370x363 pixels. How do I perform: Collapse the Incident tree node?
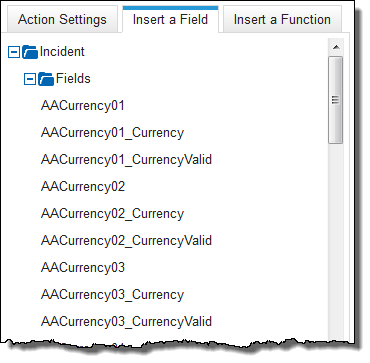(14, 52)
